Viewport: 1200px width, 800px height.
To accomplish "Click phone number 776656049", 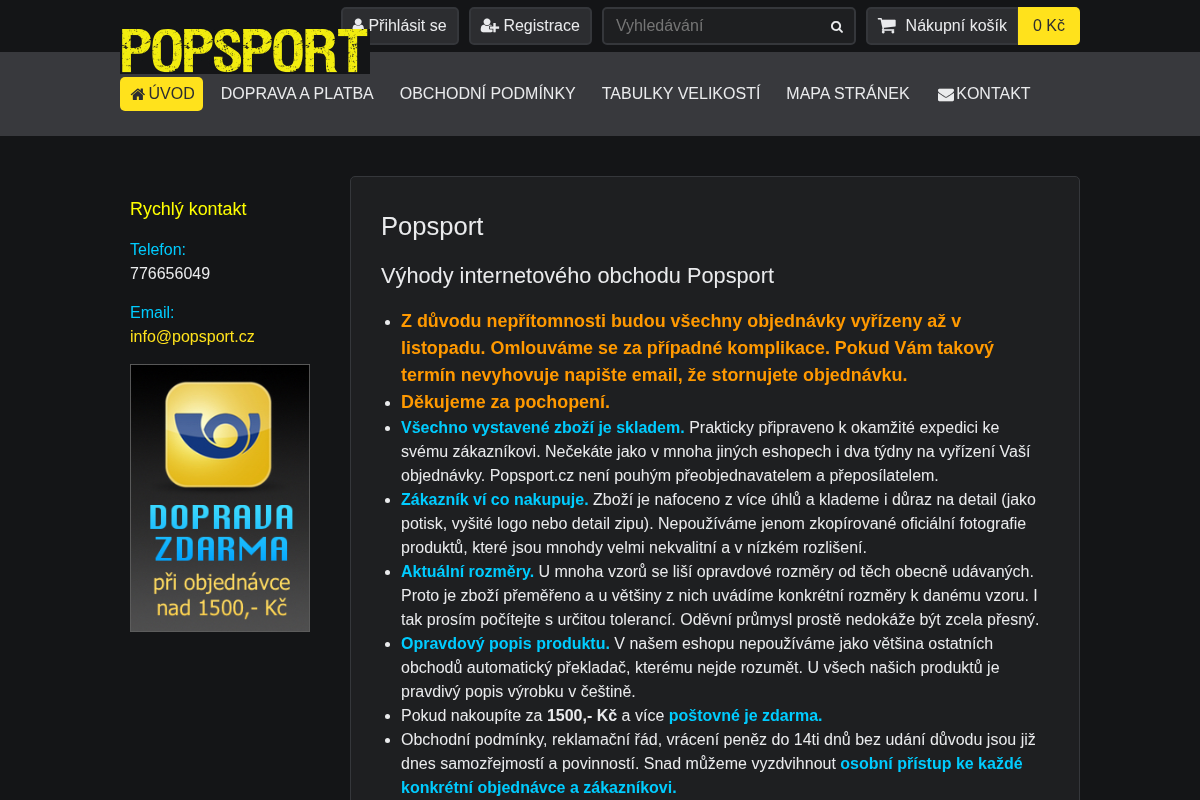I will (x=170, y=274).
